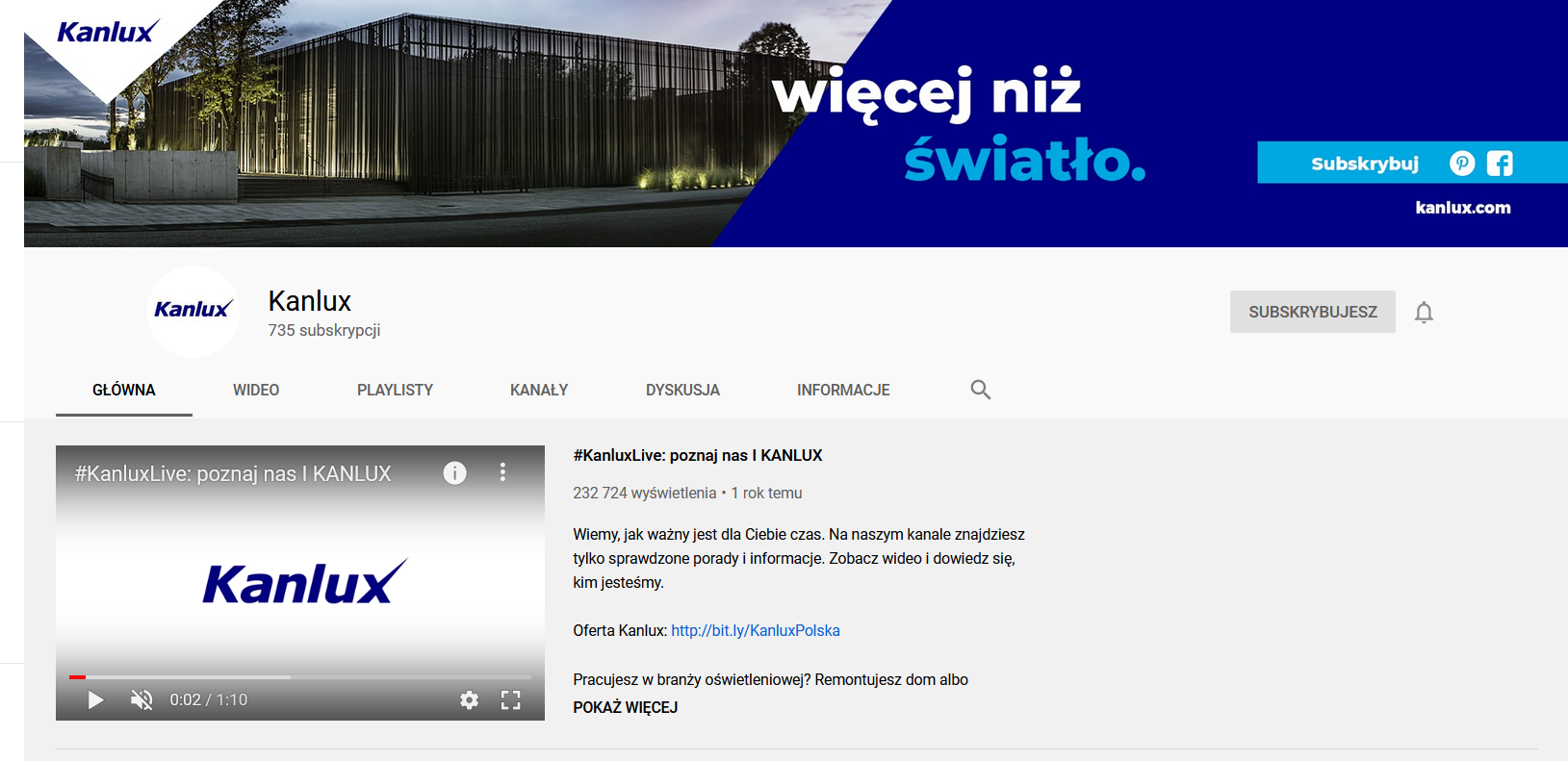The image size is (1568, 761).
Task: Click the notification bell icon
Action: click(x=1424, y=313)
